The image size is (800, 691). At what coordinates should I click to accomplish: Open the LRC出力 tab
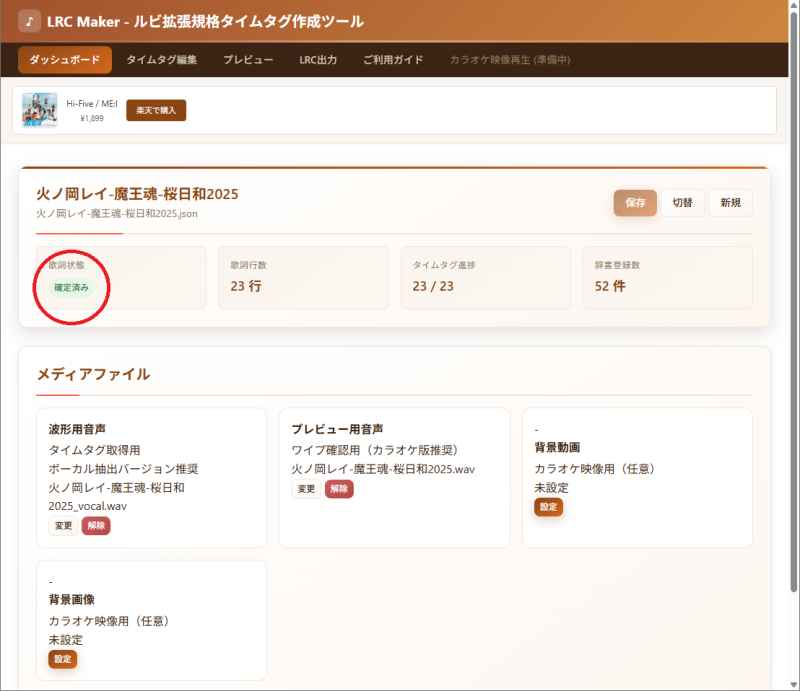[318, 60]
